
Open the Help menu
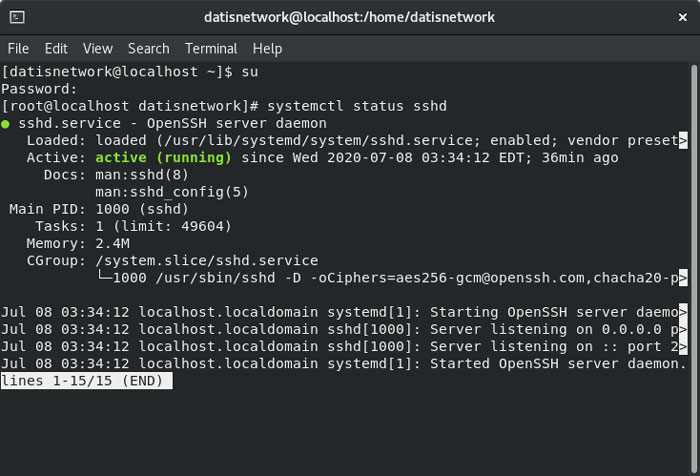point(267,48)
